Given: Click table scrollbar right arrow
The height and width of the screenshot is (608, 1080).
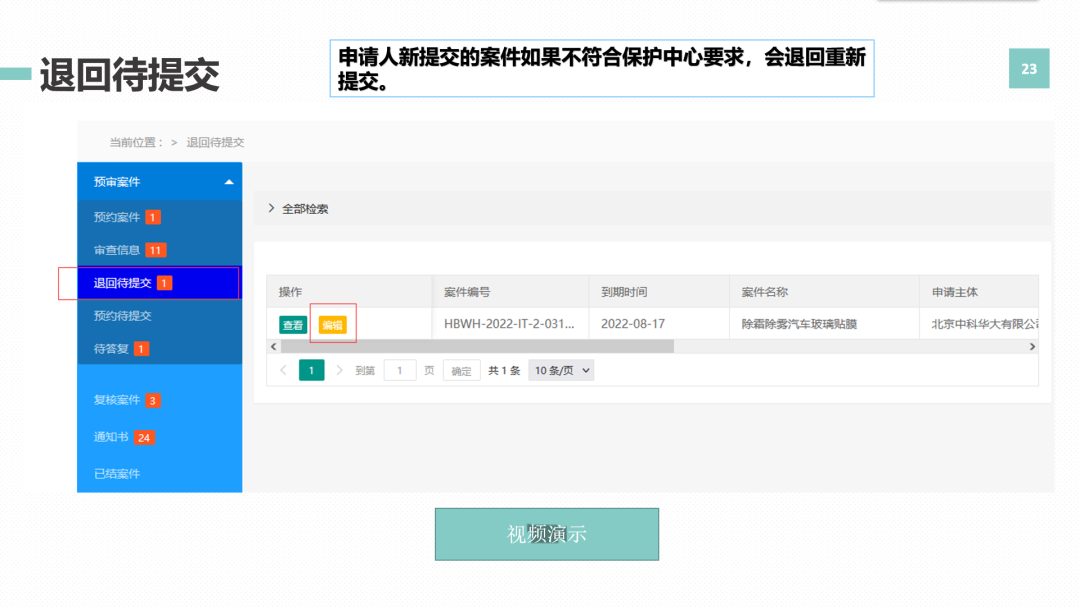Looking at the screenshot, I should point(1032,346).
